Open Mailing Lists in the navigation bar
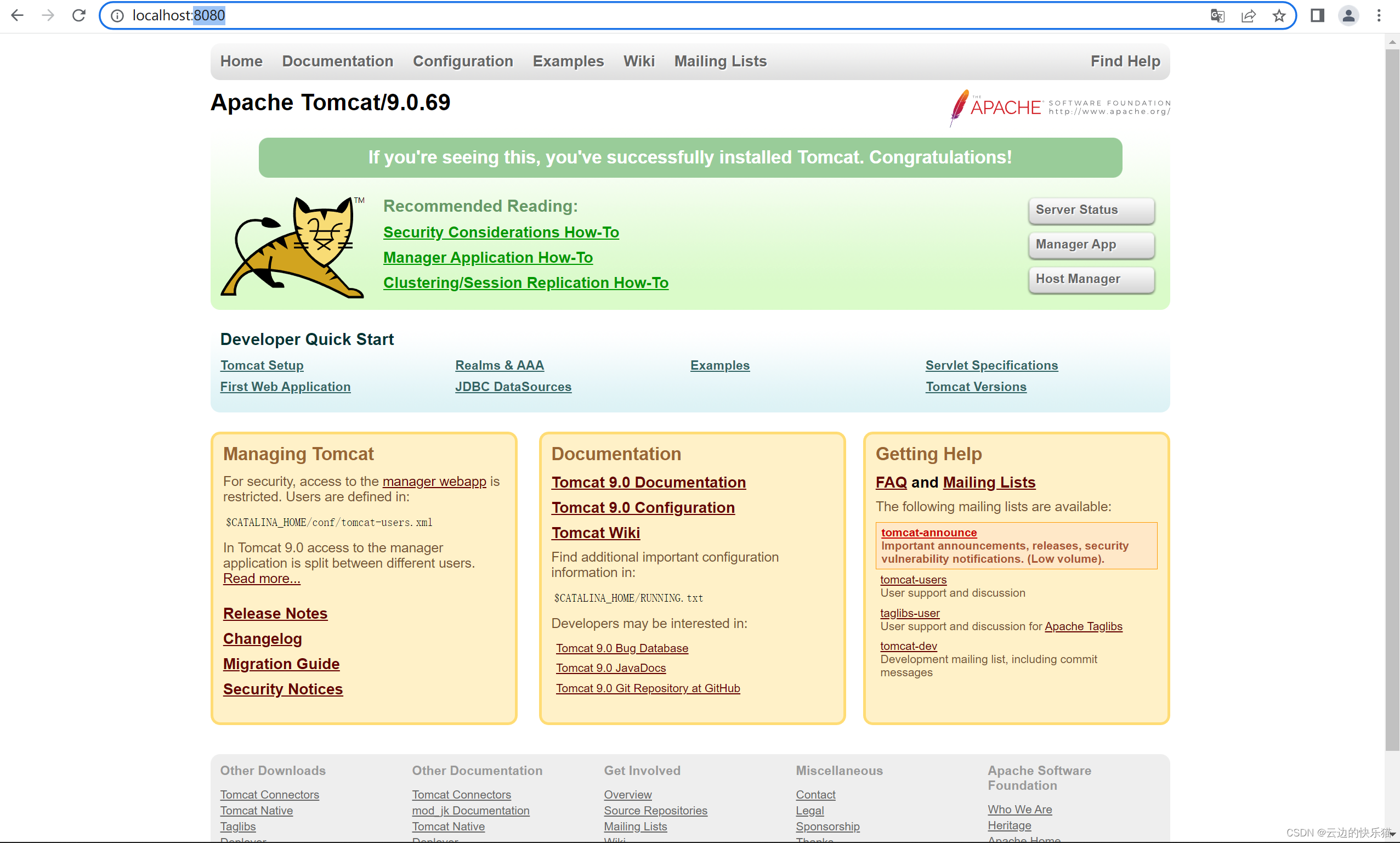Screen dimensions: 1400x843 pos(720,61)
